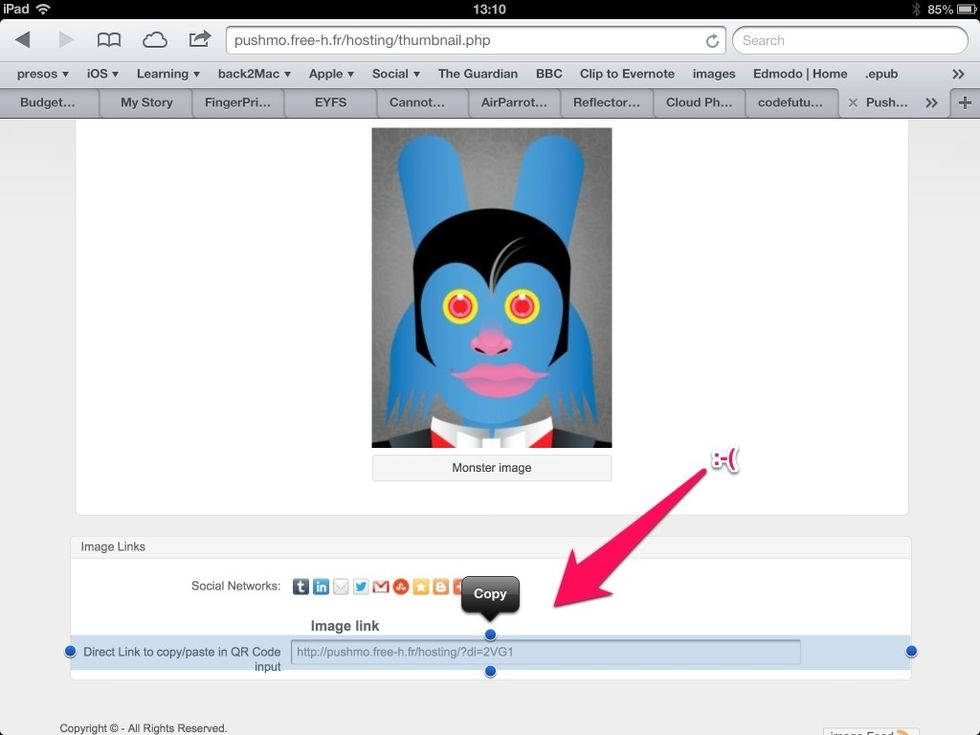Switch to the My Story tab
Image resolution: width=980 pixels, height=735 pixels.
146,102
